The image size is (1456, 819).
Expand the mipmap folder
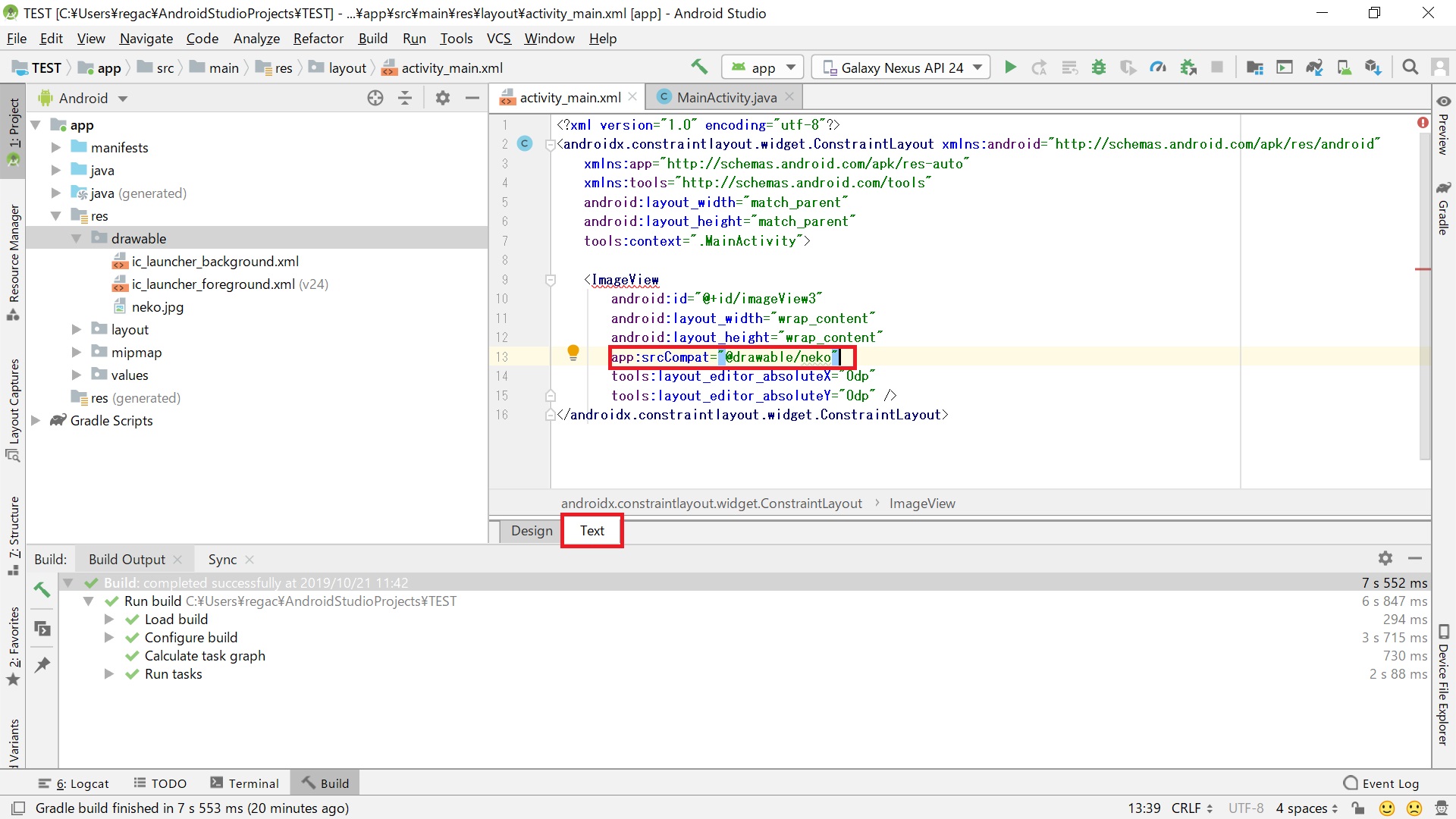tap(76, 353)
